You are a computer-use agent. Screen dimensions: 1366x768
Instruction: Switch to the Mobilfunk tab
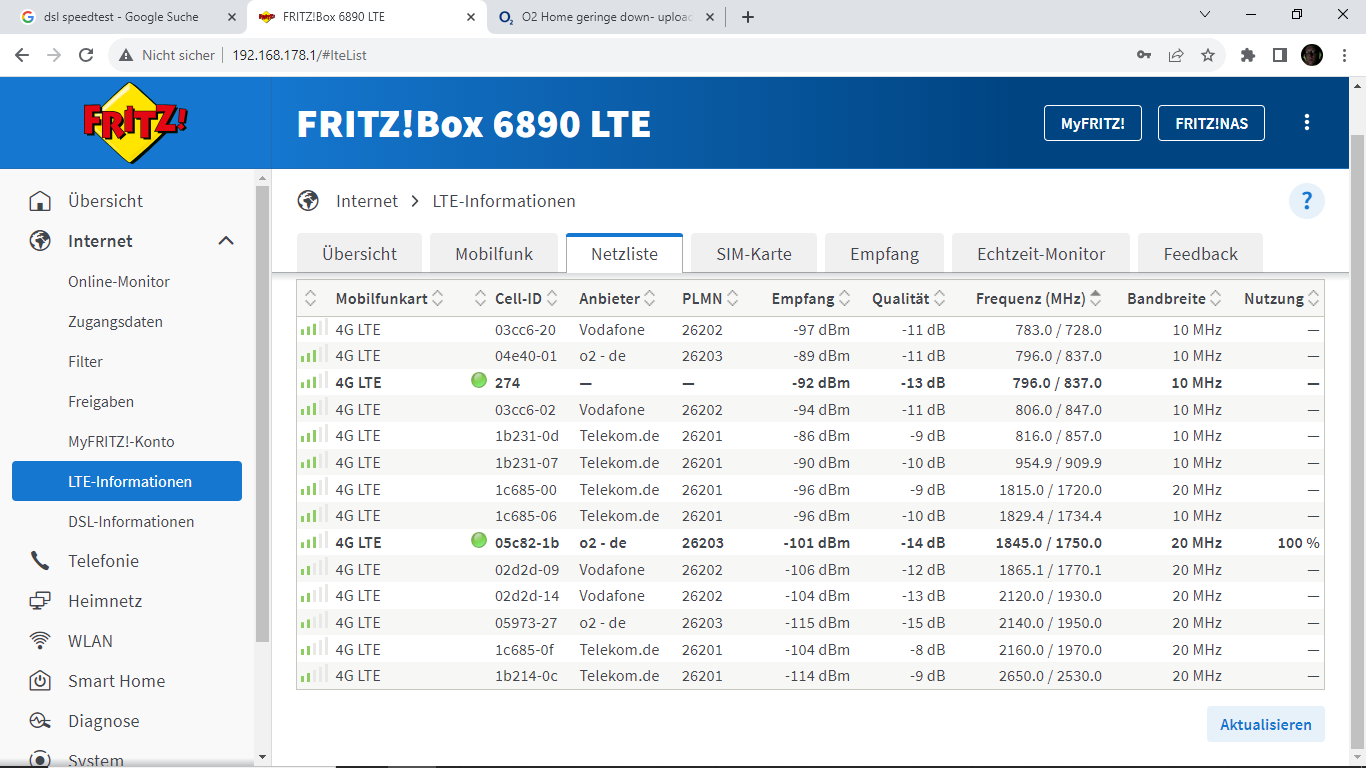494,254
